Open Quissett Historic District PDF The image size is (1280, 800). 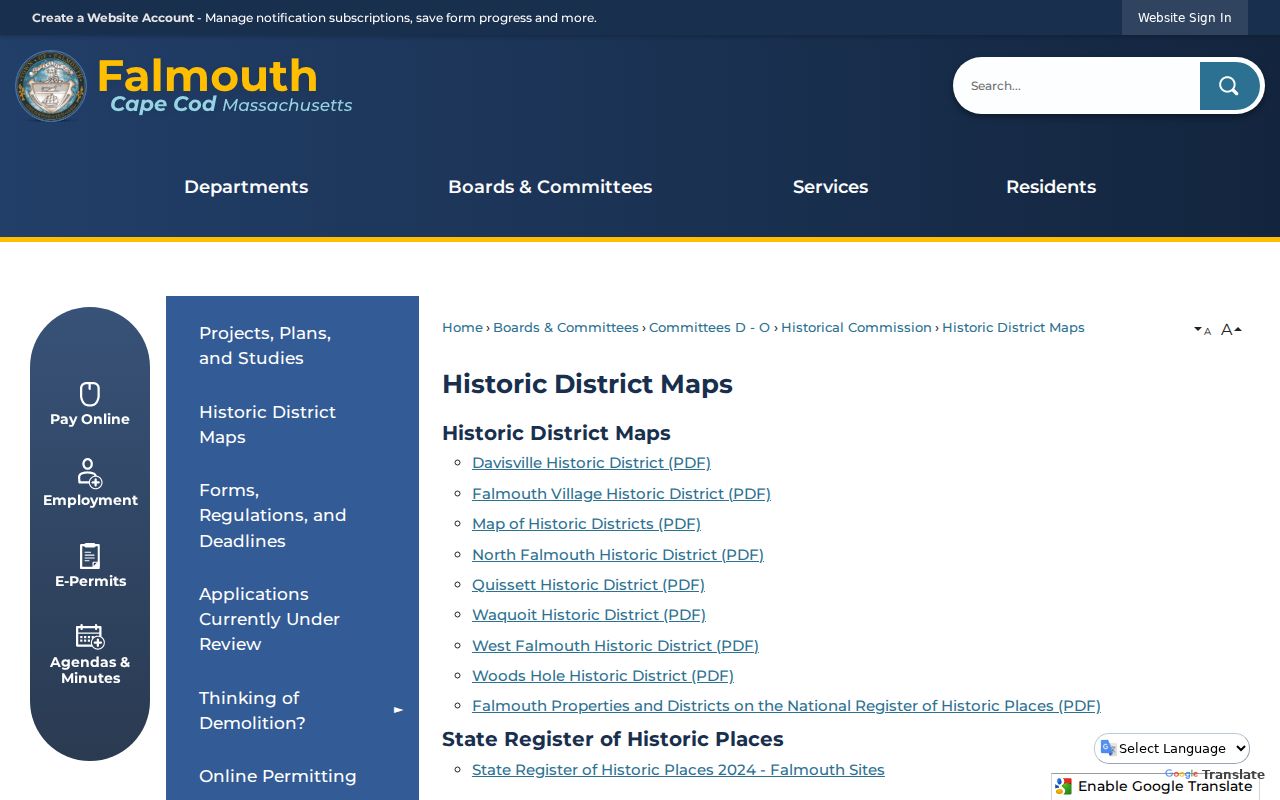coord(588,585)
